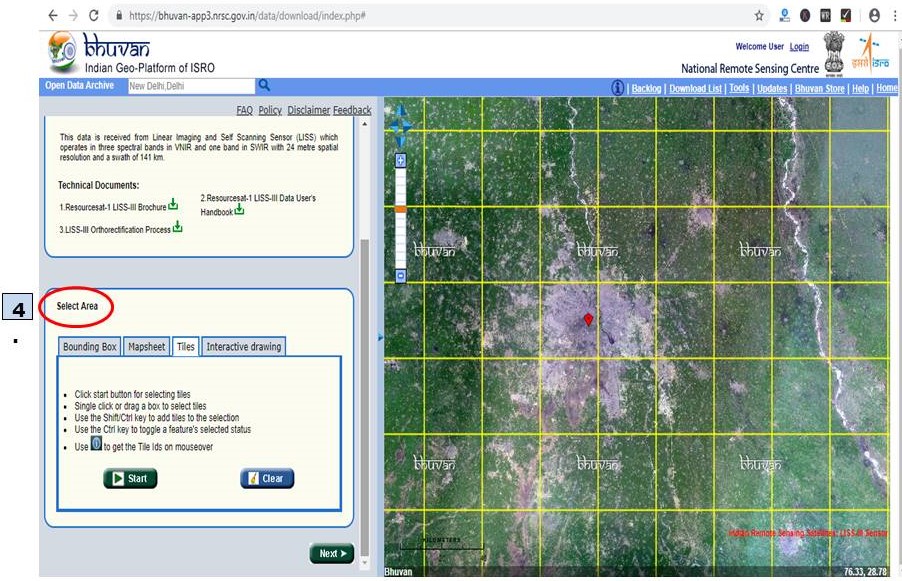Pan the map north with up arrow
The image size is (902, 581).
point(401,110)
